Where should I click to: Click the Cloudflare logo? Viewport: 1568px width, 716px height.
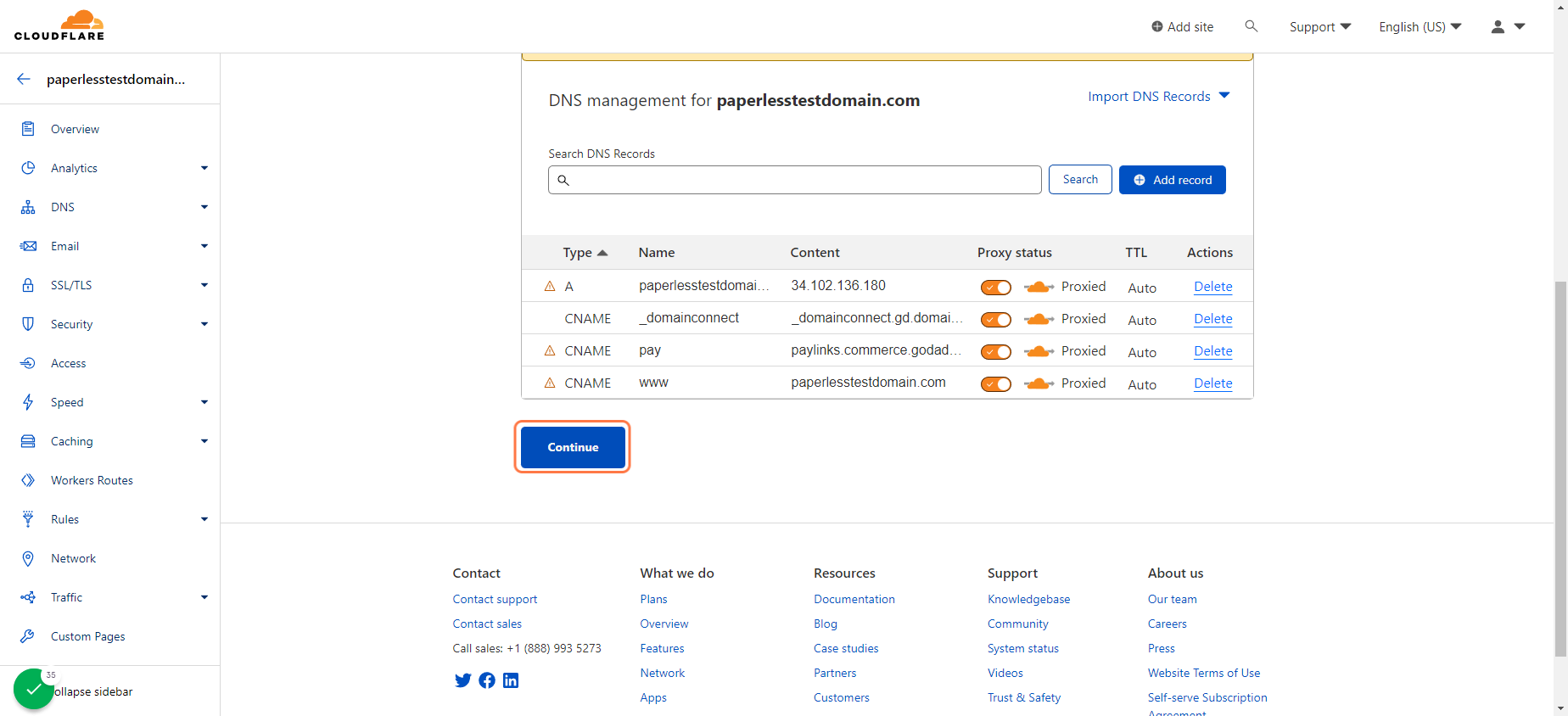tap(59, 25)
